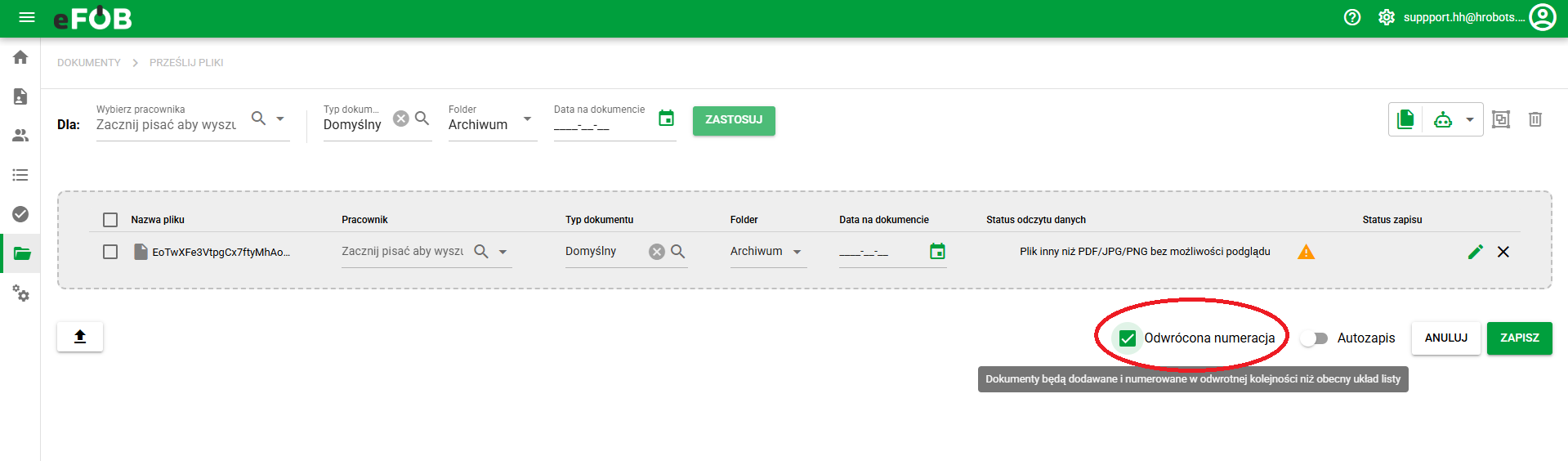Click the orange warning triangle icon

coord(1306,252)
